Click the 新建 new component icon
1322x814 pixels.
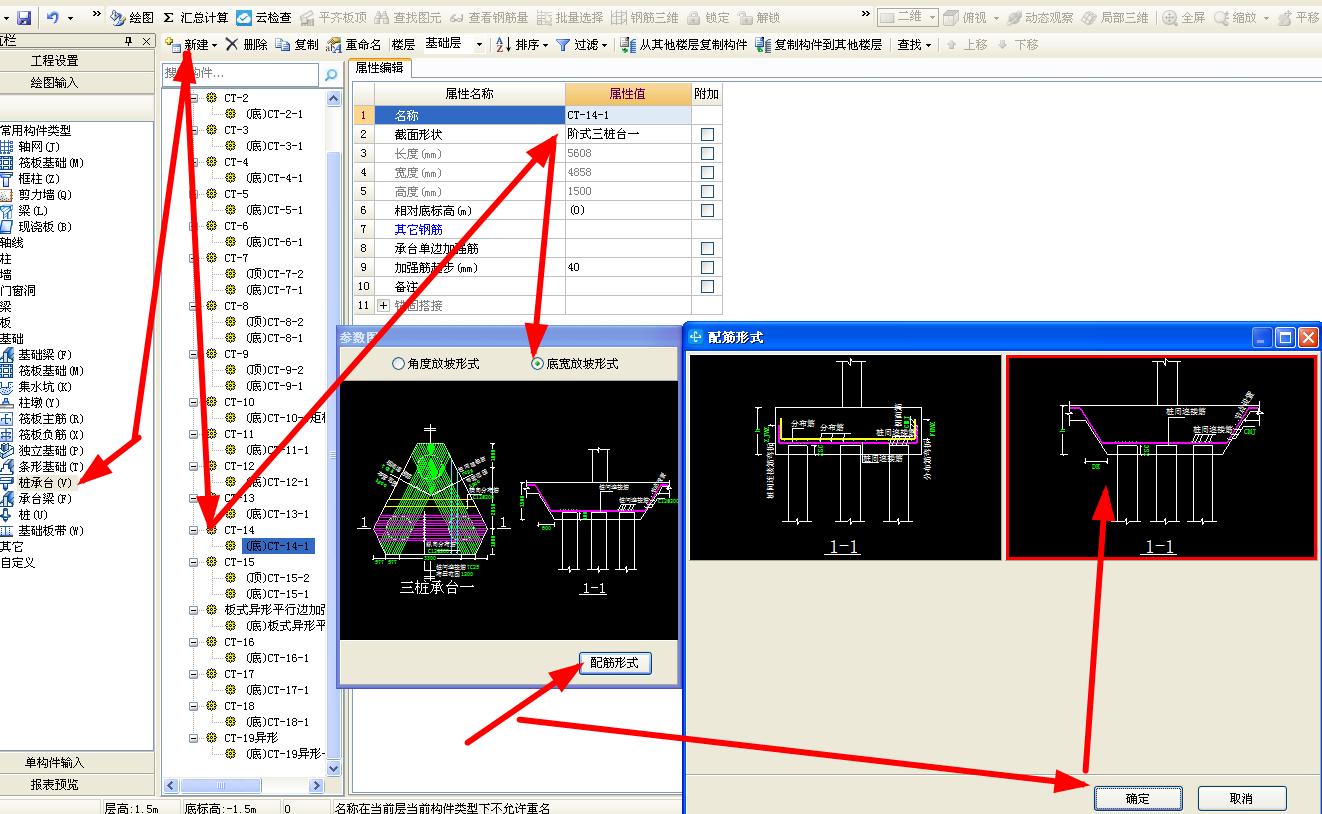172,45
